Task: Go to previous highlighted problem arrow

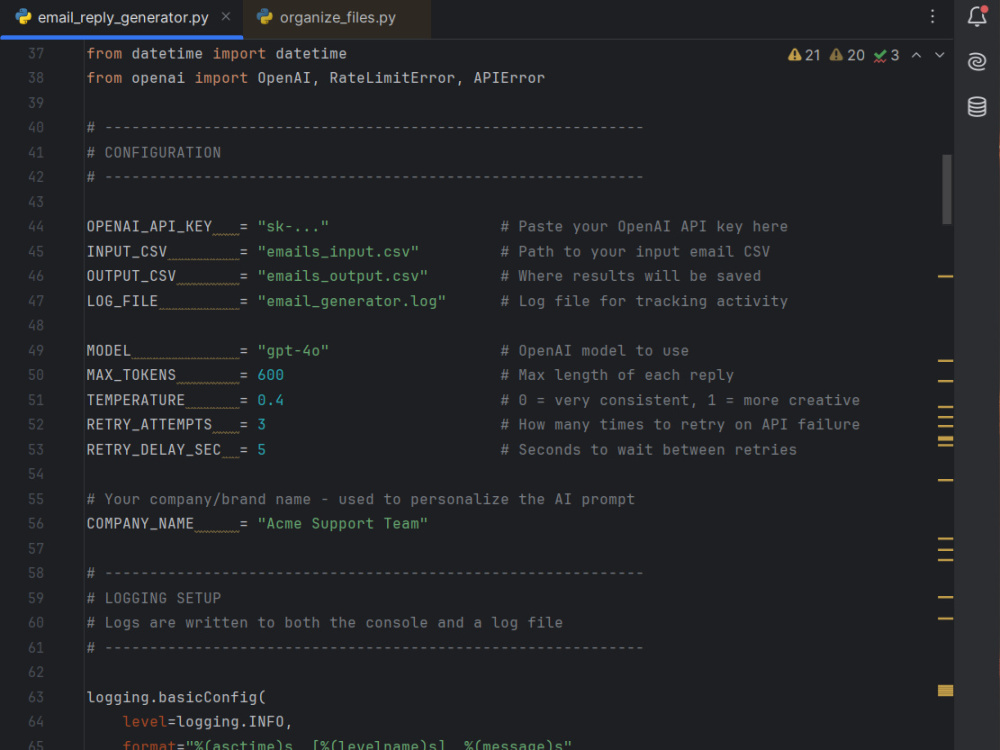Action: click(x=916, y=55)
